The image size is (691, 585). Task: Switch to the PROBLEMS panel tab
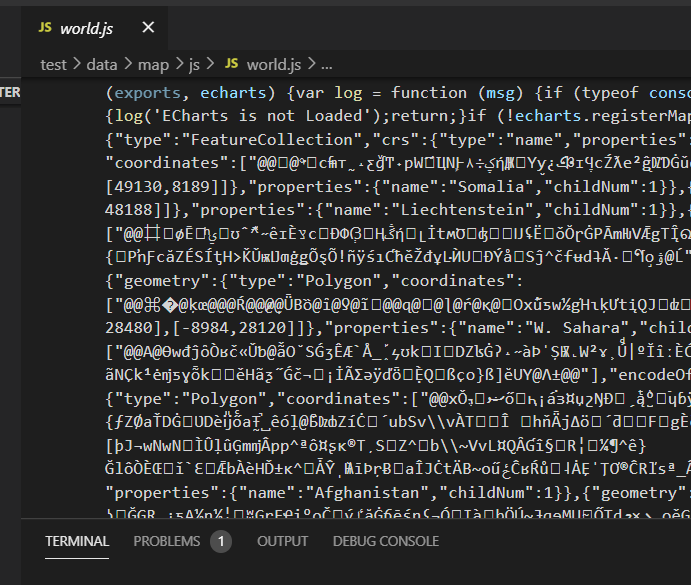click(x=167, y=541)
